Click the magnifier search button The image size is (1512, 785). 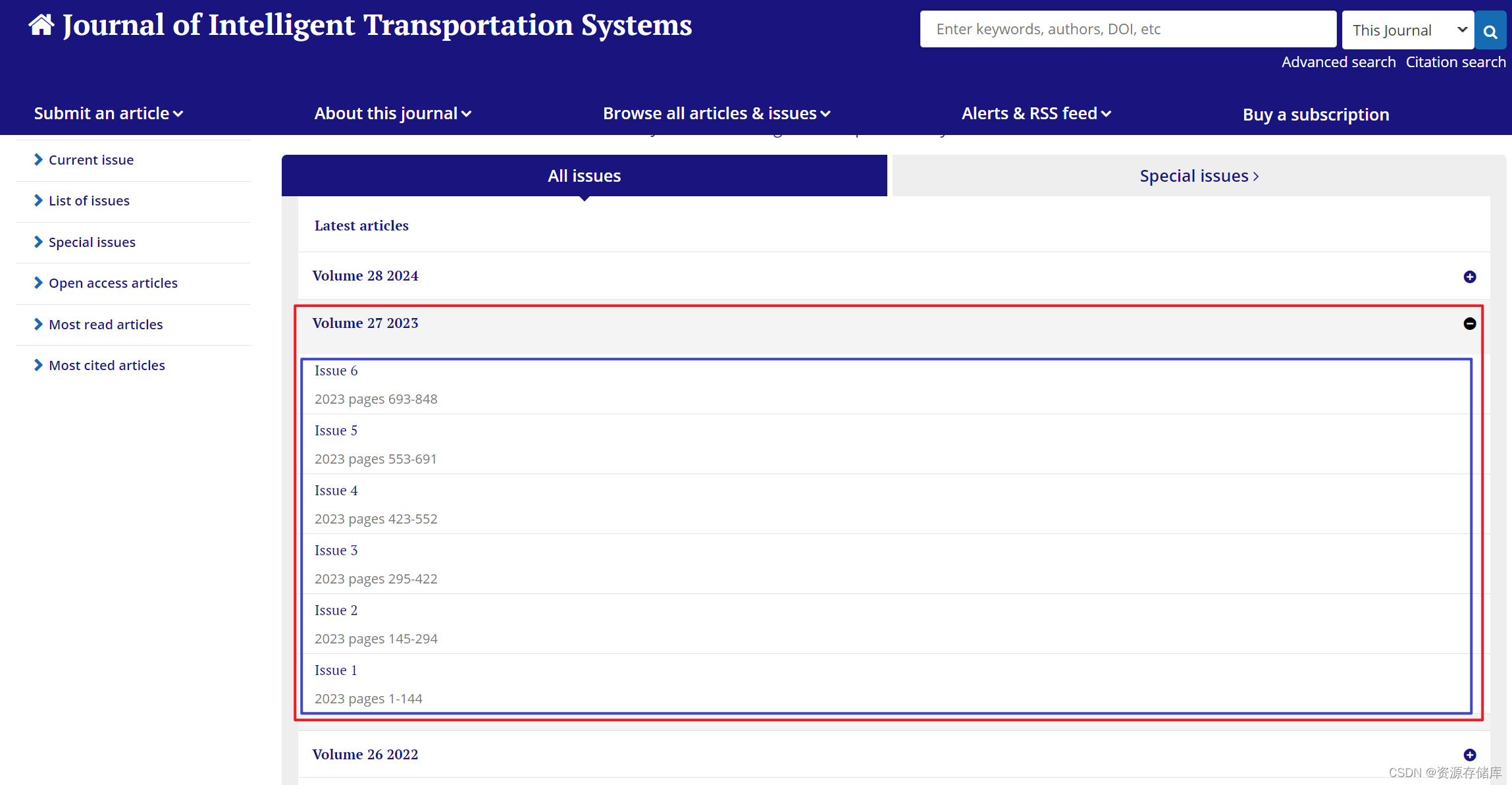tap(1490, 30)
